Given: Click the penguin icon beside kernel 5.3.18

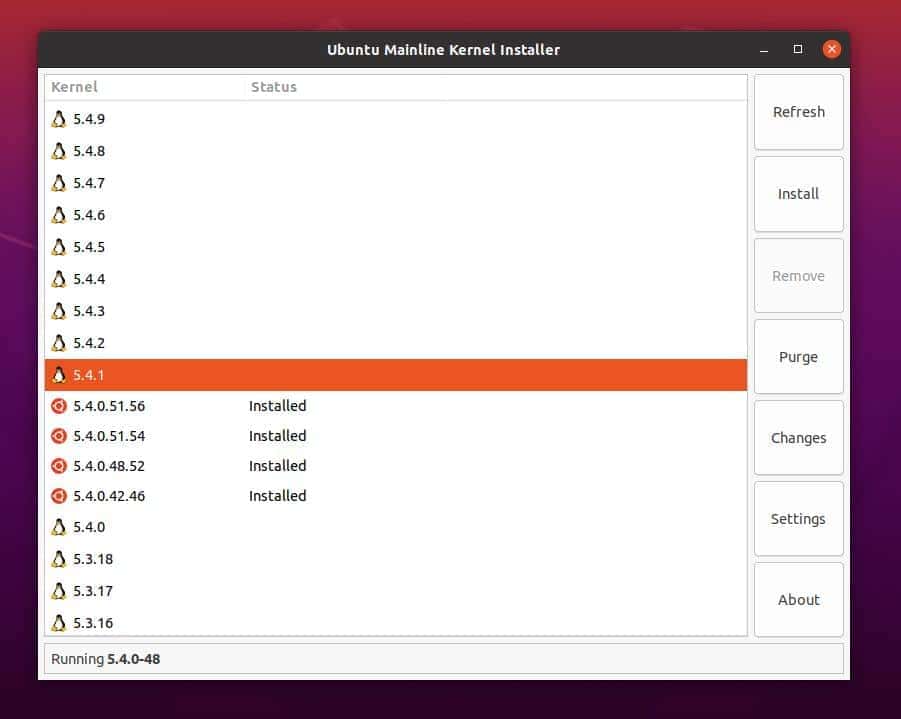Looking at the screenshot, I should 59,559.
